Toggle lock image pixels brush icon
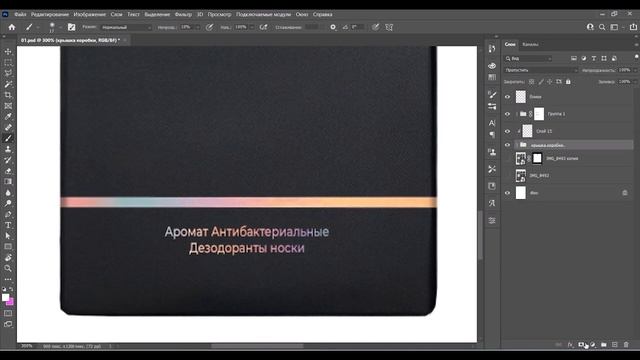The height and width of the screenshot is (360, 640). point(541,82)
